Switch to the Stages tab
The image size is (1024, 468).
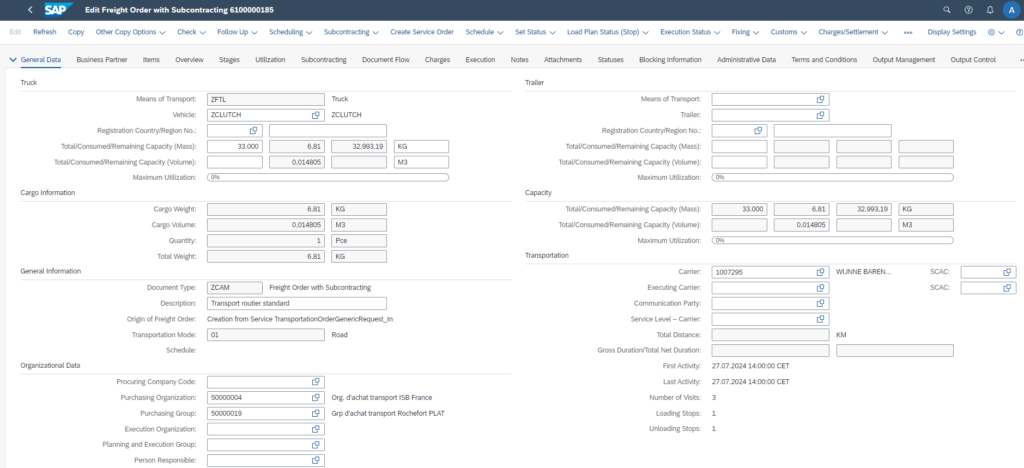click(229, 60)
